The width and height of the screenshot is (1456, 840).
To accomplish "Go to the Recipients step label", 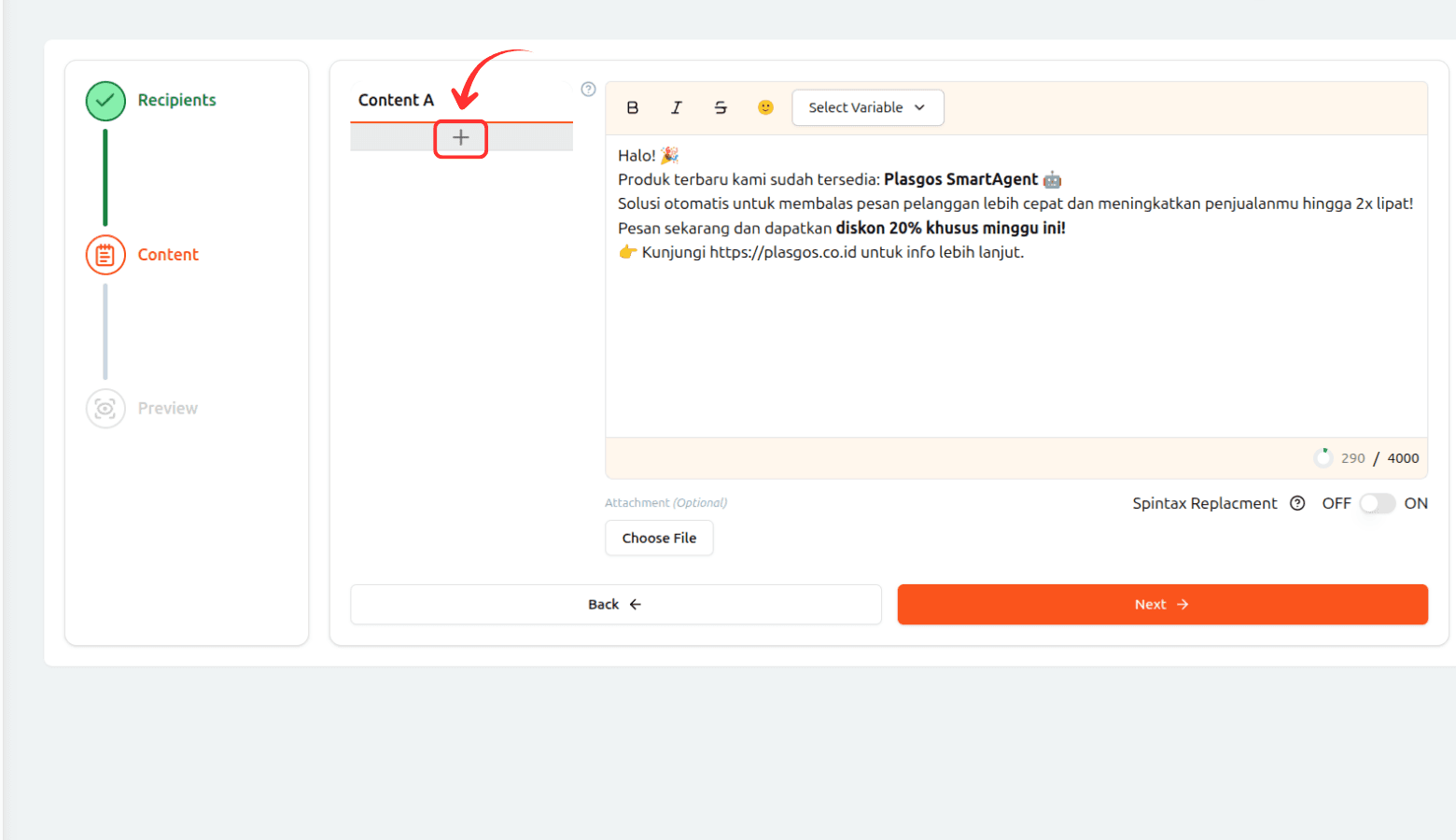I will (176, 100).
